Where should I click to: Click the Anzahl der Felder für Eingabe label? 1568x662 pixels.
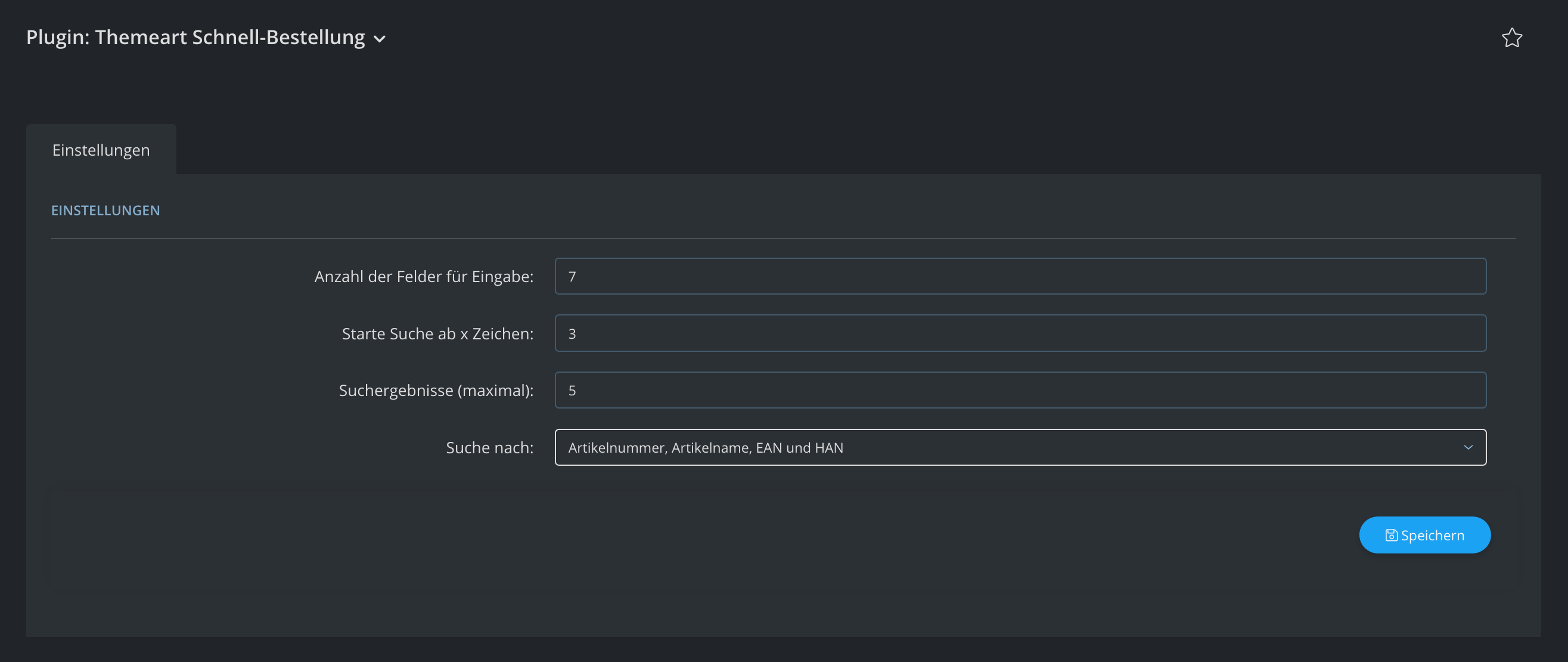click(x=424, y=276)
